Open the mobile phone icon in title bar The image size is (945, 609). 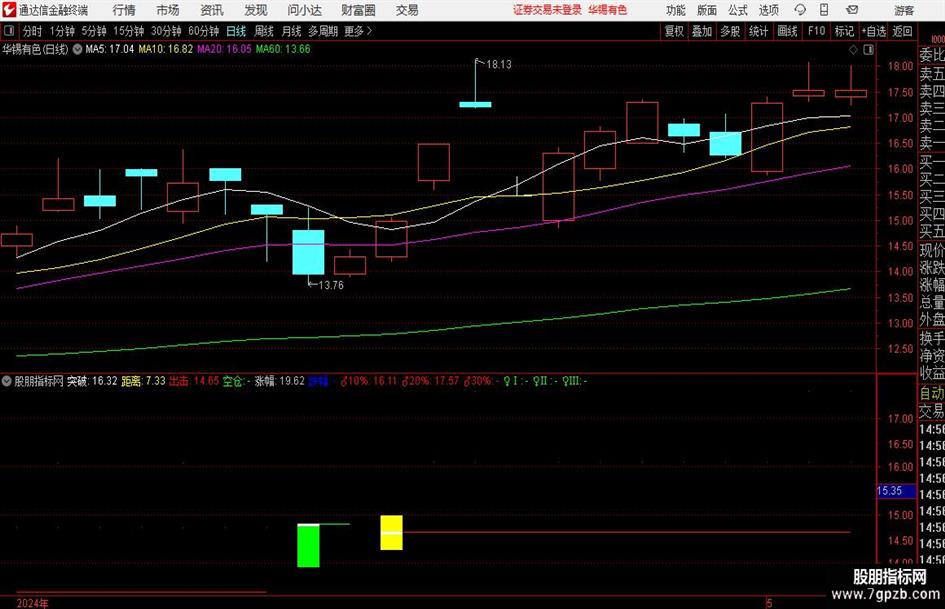(824, 10)
